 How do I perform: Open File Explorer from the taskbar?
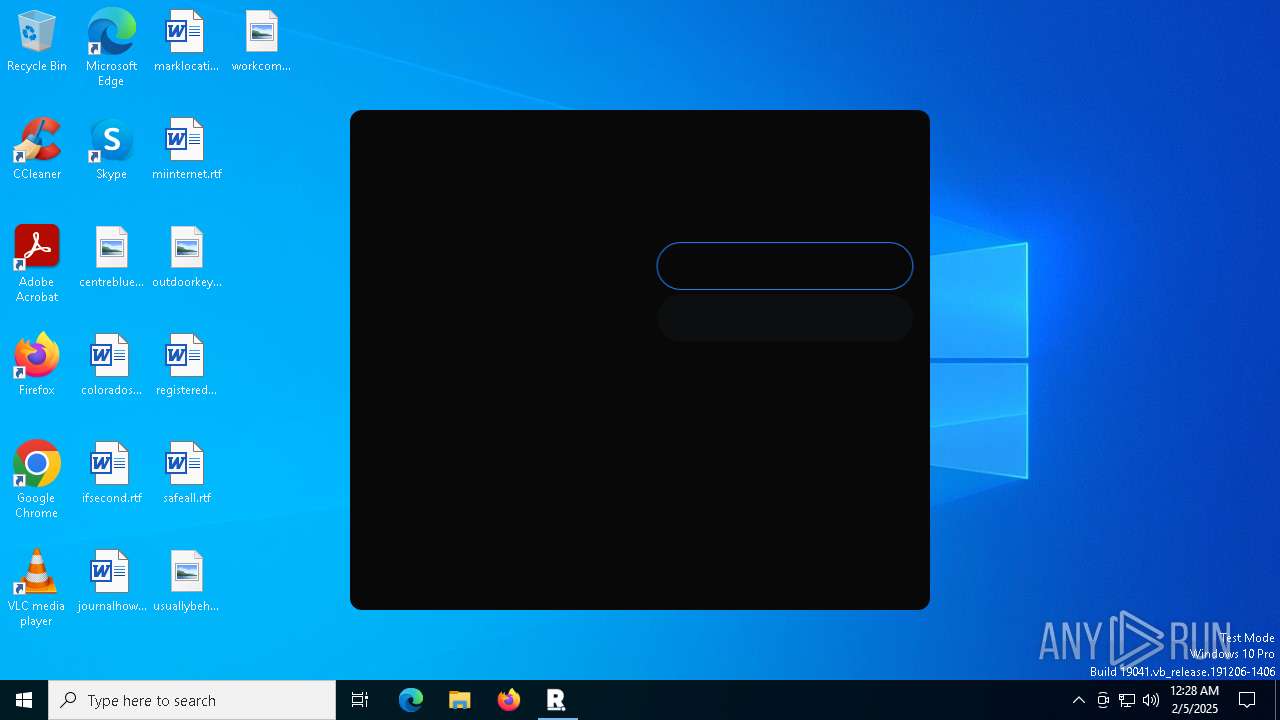tap(460, 700)
